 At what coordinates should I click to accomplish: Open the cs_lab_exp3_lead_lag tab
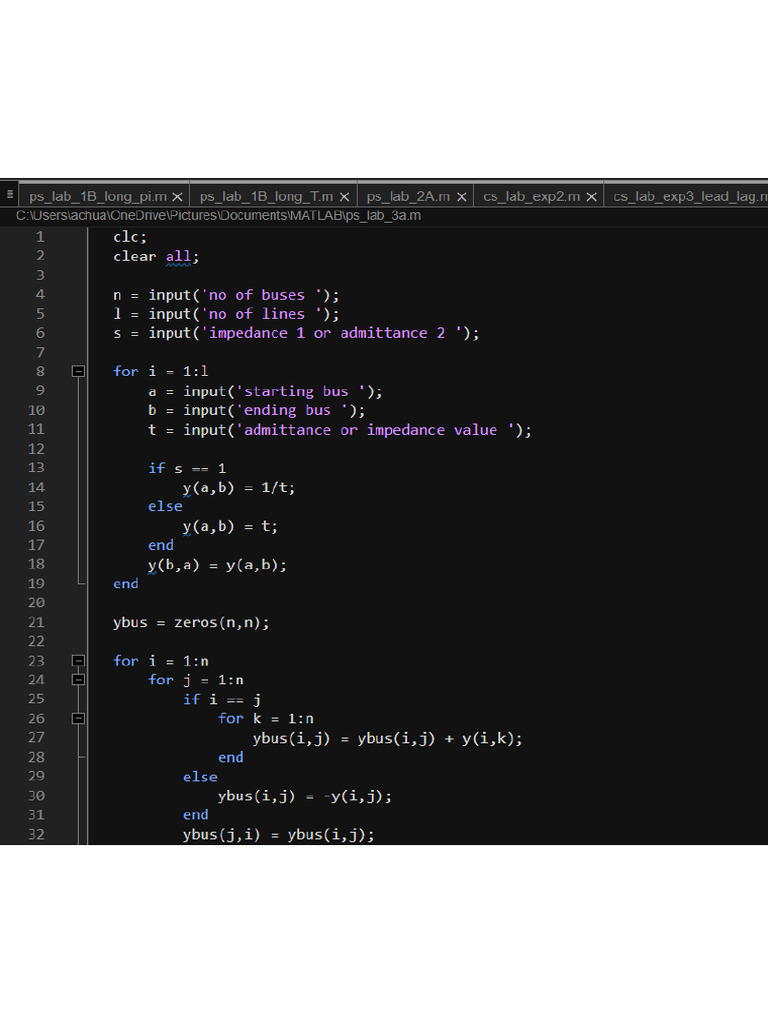[690, 197]
